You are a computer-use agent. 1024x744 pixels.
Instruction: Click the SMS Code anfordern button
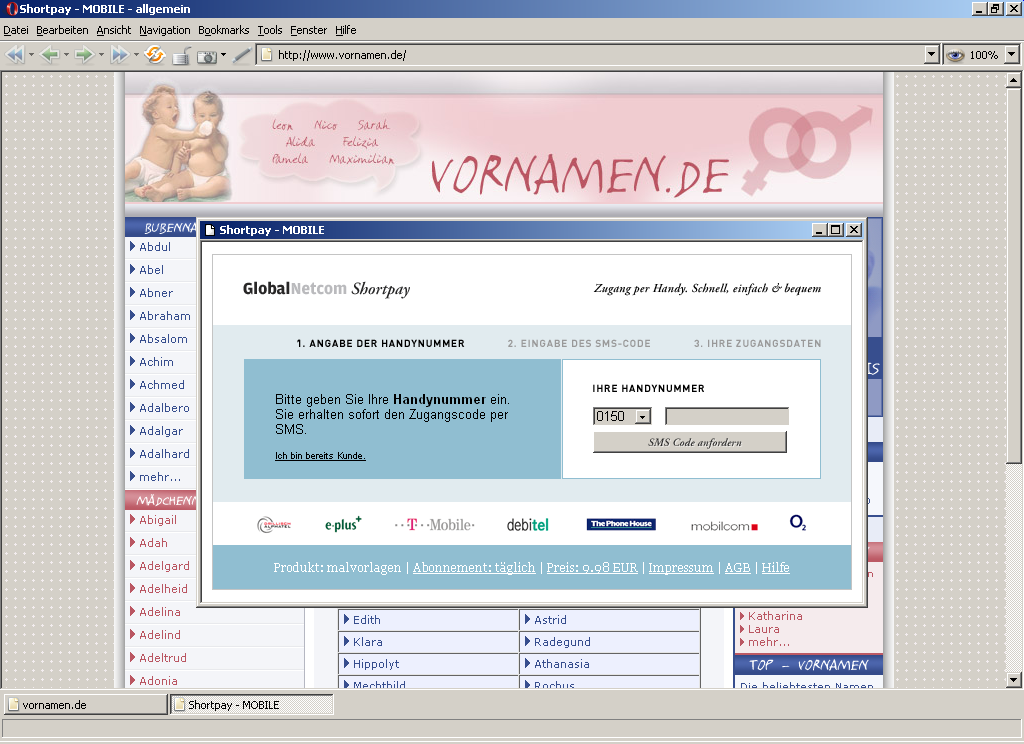coord(690,442)
